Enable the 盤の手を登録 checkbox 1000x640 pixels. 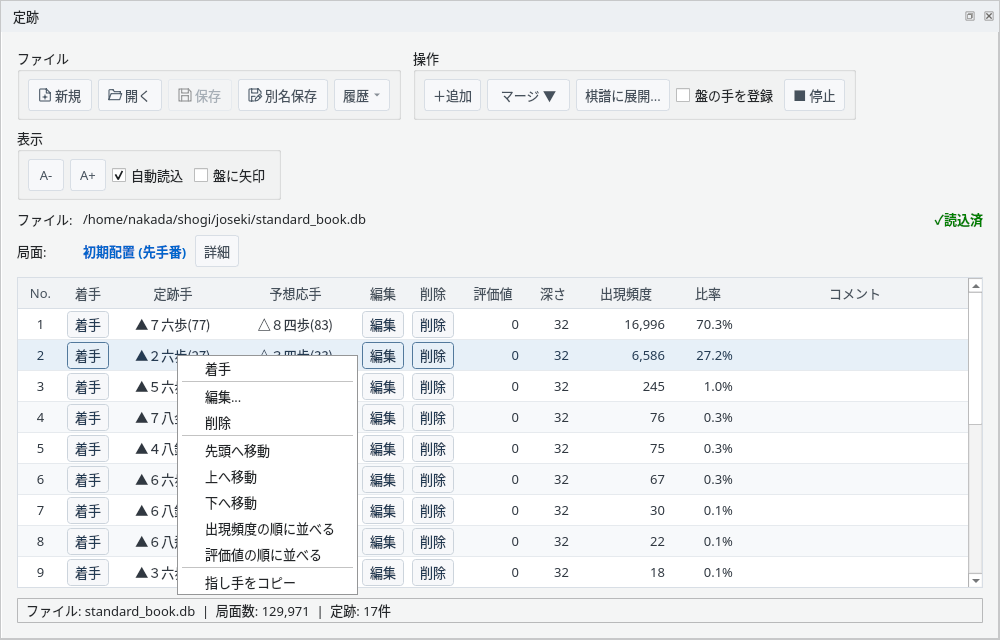pos(683,96)
